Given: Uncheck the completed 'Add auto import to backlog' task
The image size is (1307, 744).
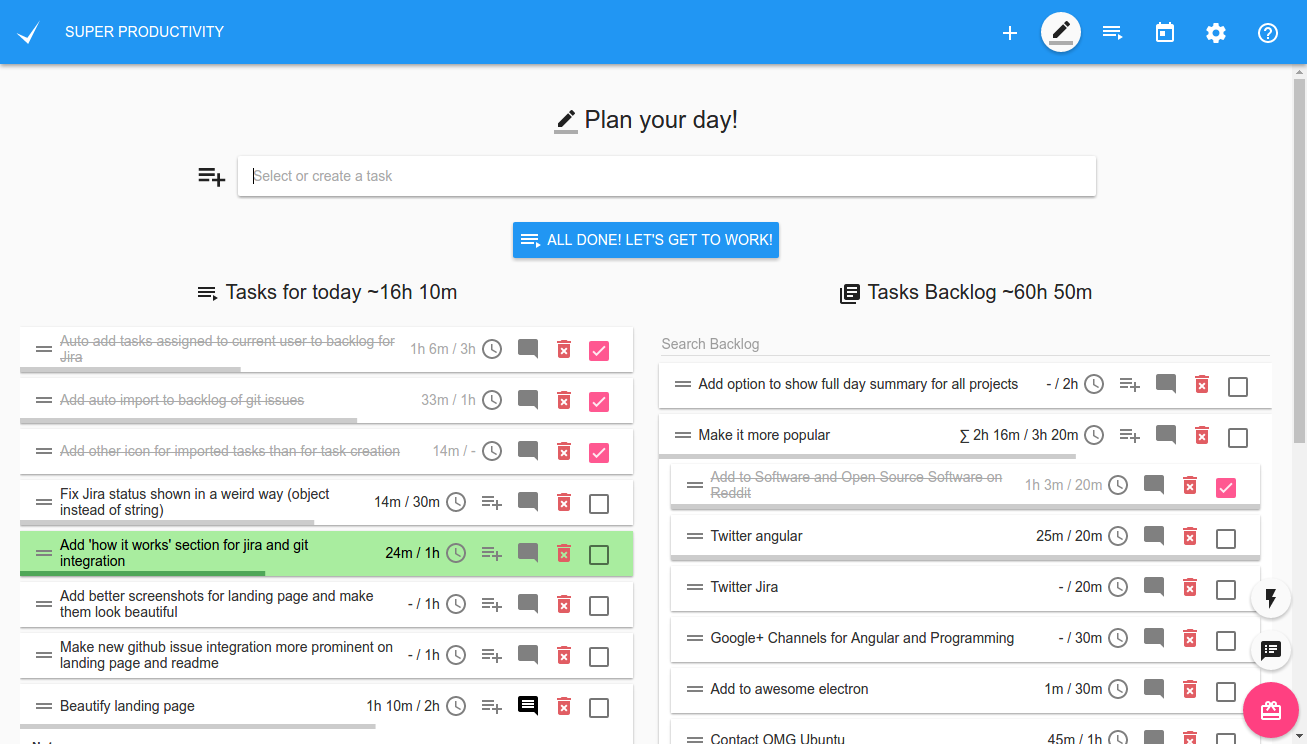Looking at the screenshot, I should pyautogui.click(x=599, y=400).
